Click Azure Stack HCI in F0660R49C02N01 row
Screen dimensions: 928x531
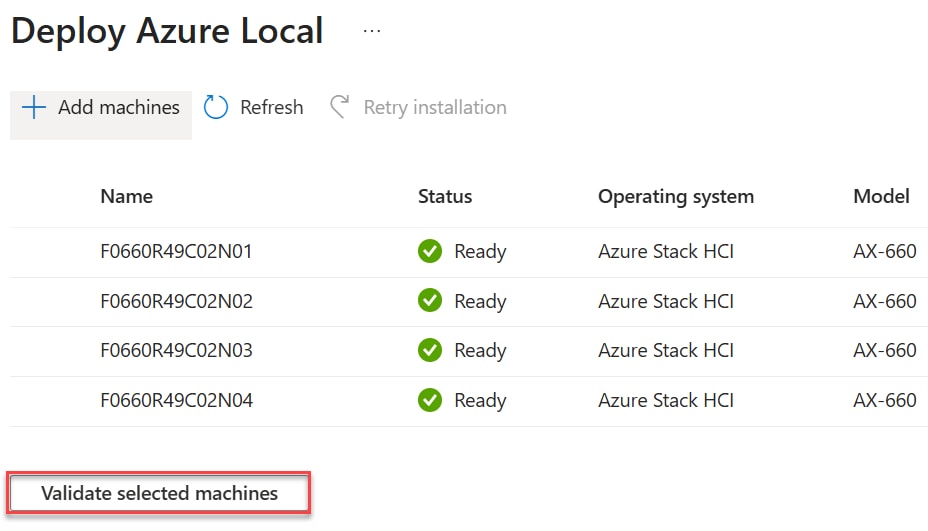(x=666, y=252)
